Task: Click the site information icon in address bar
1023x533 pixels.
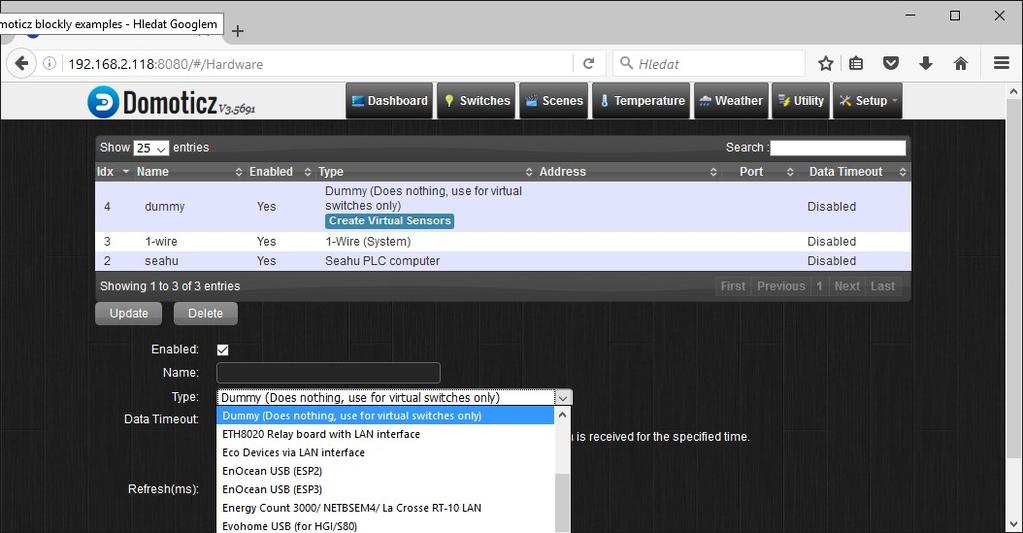Action: click(x=49, y=64)
